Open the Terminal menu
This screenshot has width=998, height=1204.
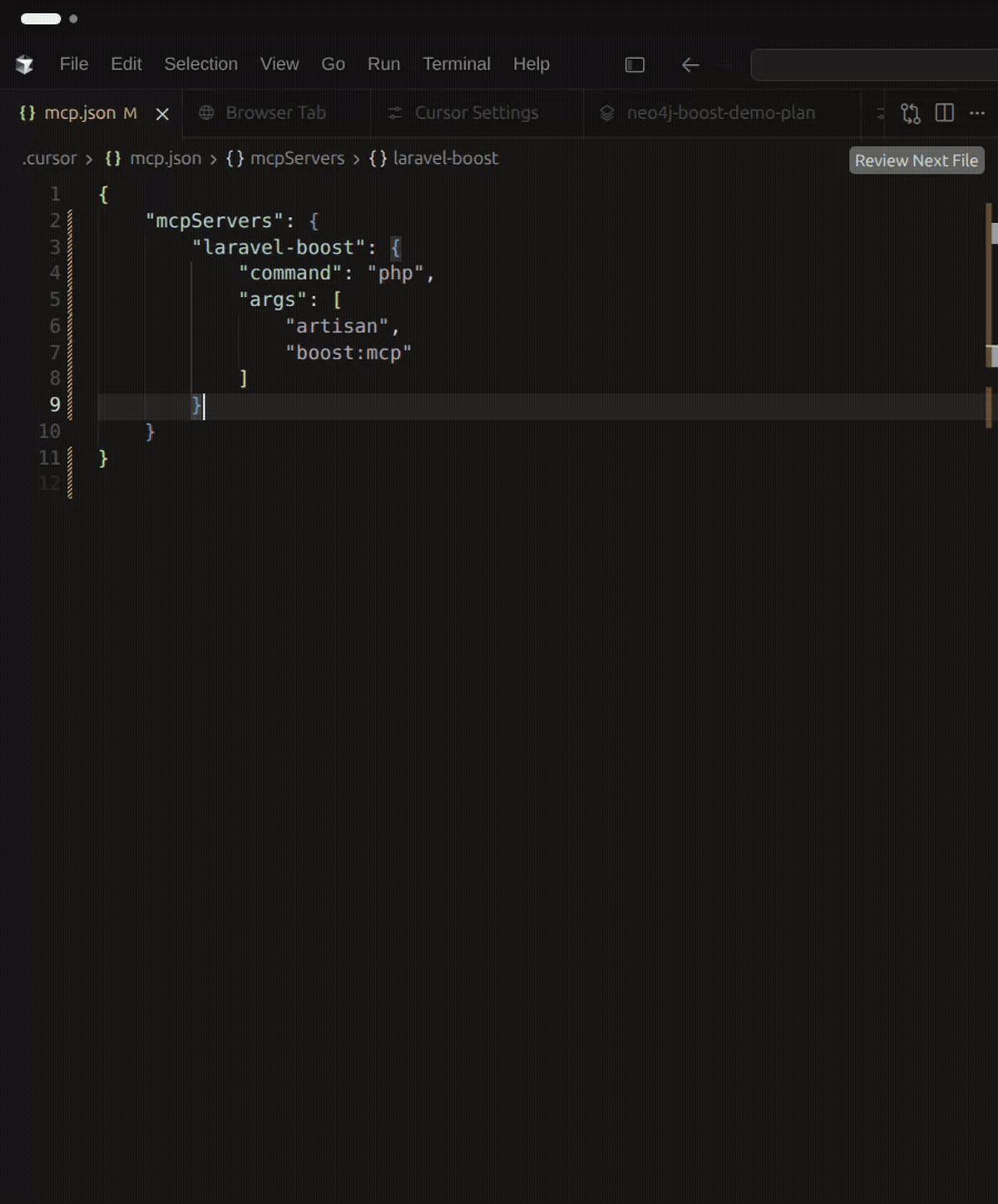coord(457,64)
